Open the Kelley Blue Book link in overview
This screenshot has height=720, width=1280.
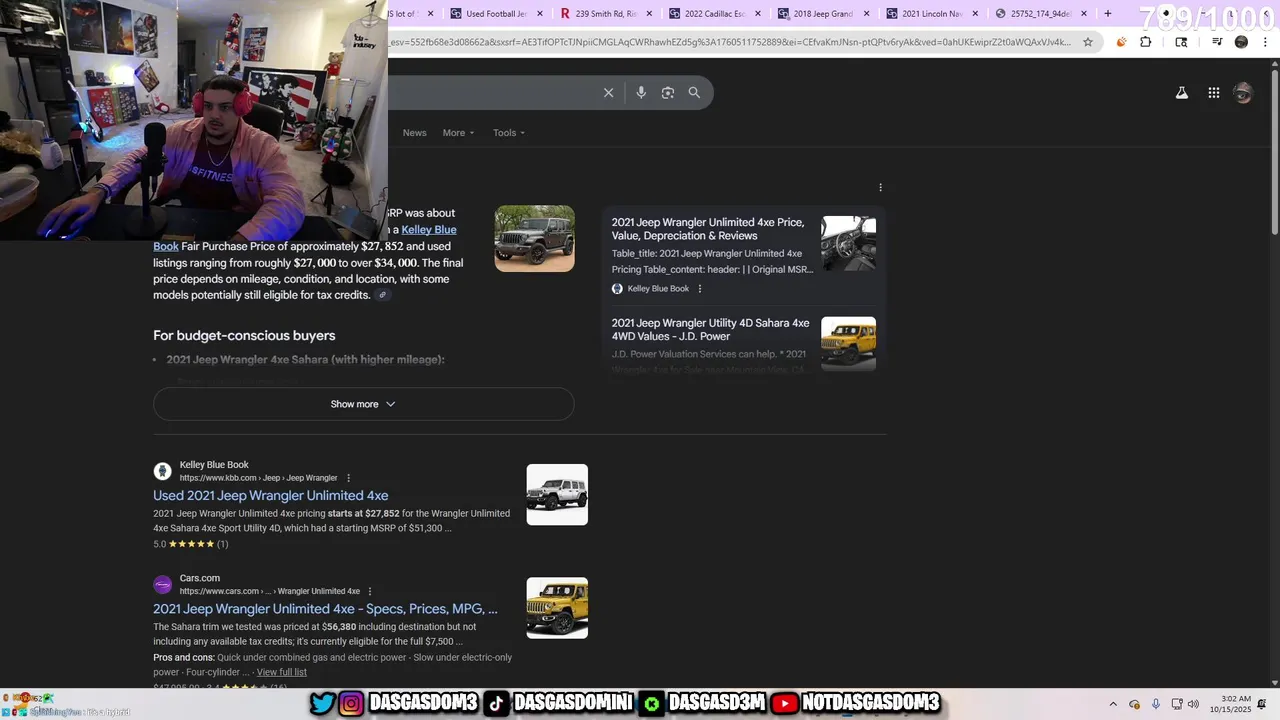tap(428, 230)
